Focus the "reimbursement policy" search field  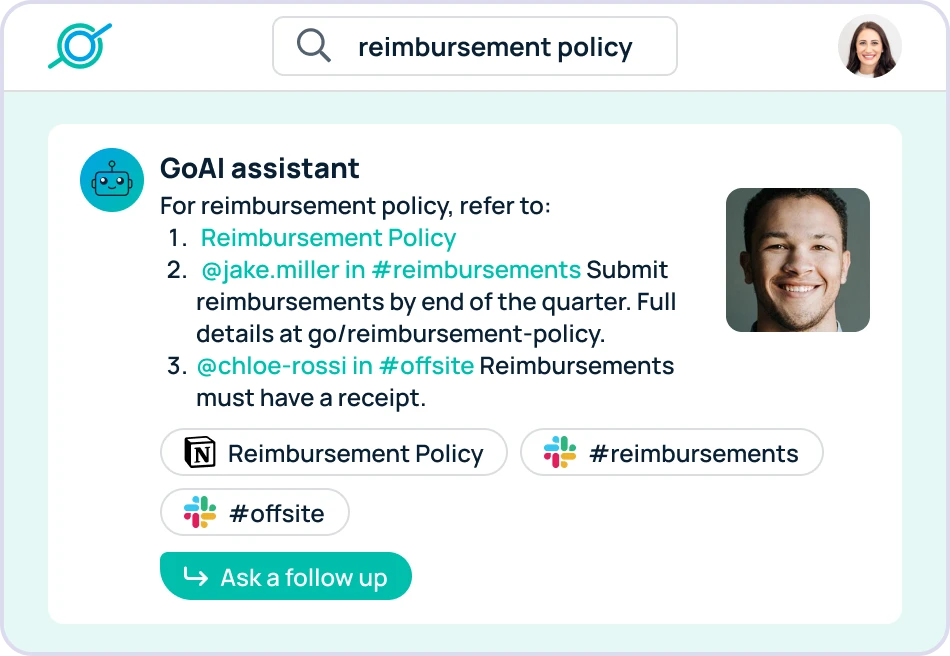coord(495,47)
